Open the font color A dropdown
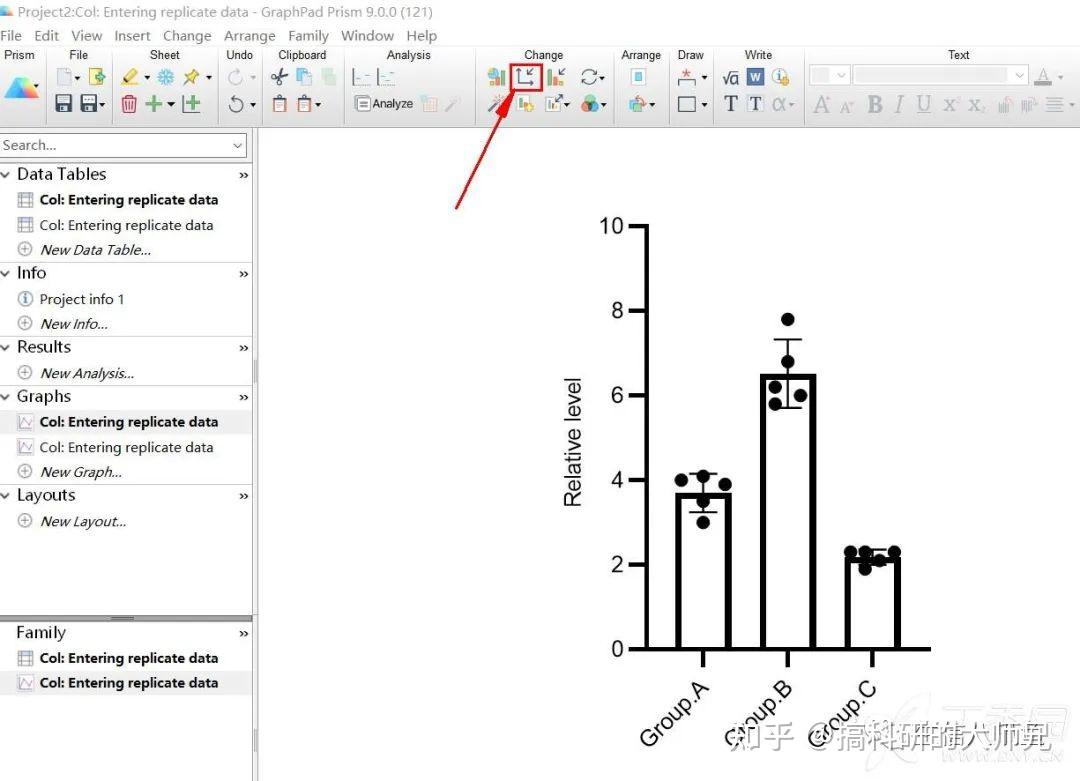The width and height of the screenshot is (1080, 781). click(1061, 77)
